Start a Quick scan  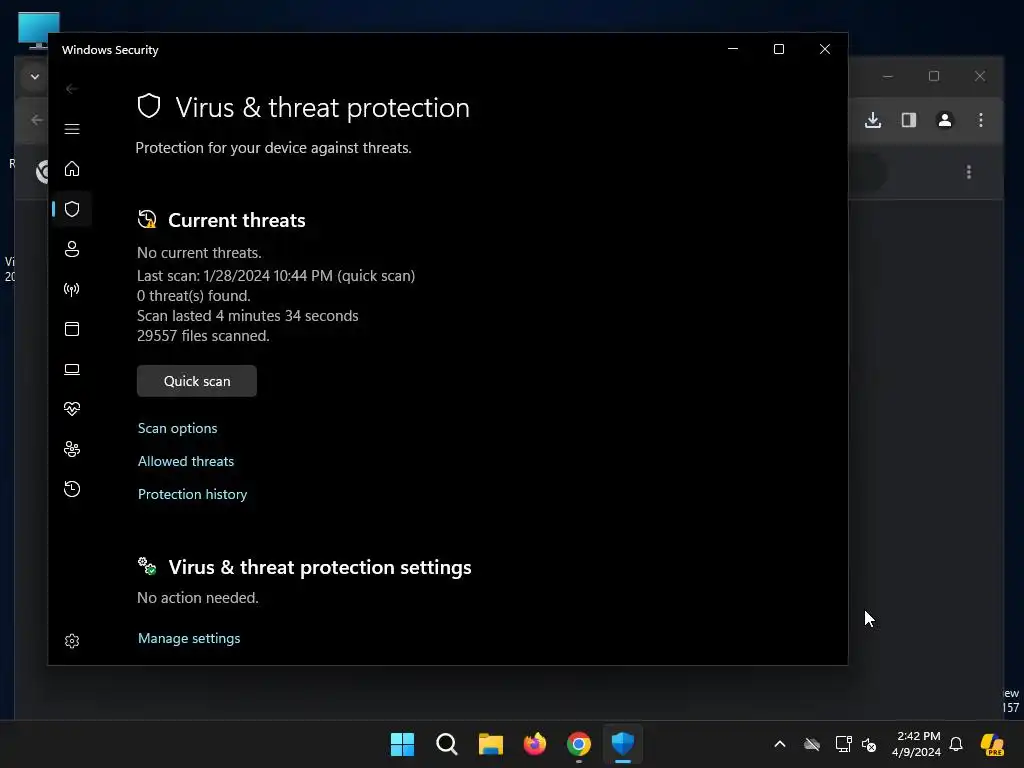pyautogui.click(x=197, y=381)
